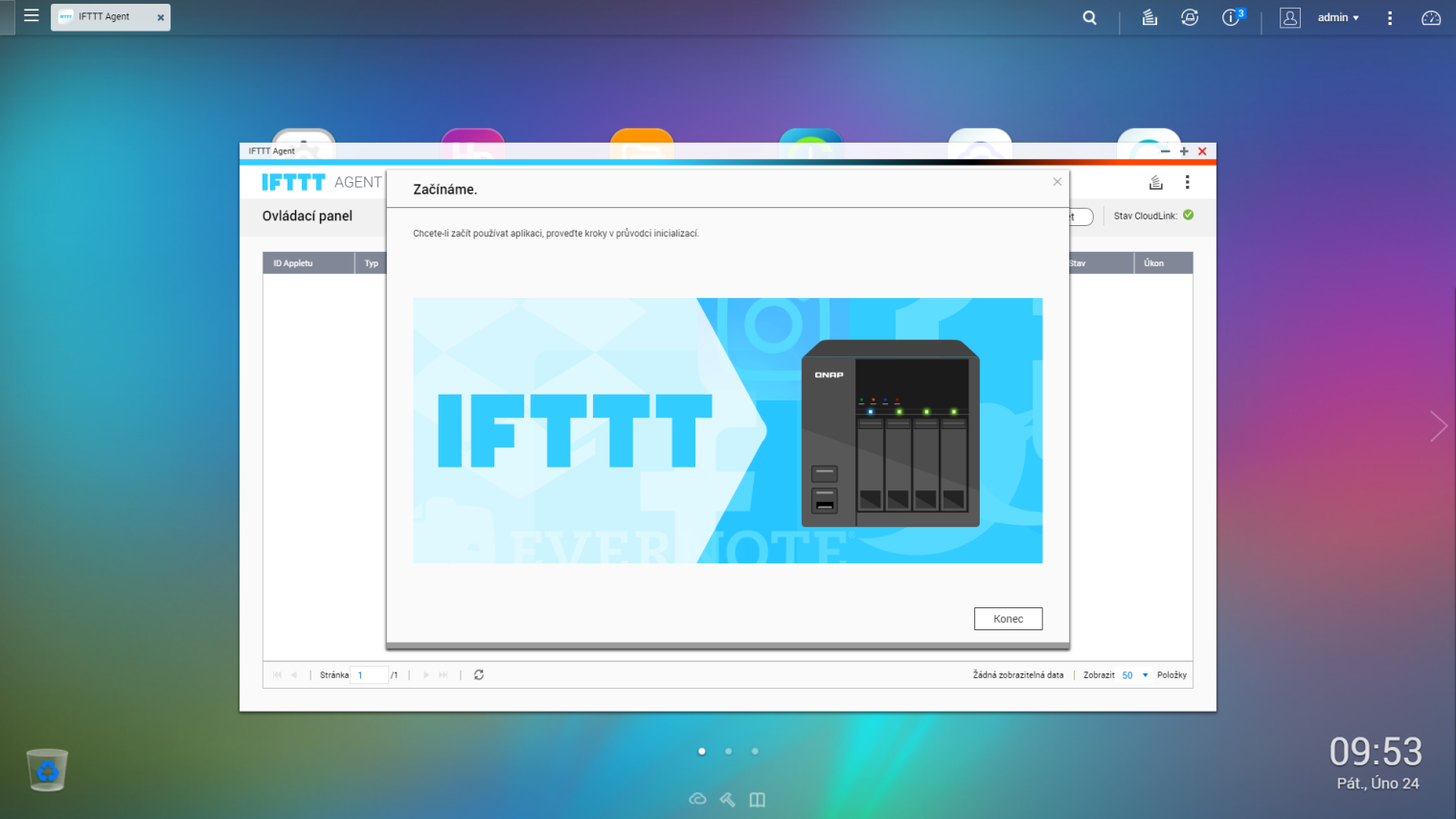Click the Začínáme dialog title

pyautogui.click(x=444, y=190)
